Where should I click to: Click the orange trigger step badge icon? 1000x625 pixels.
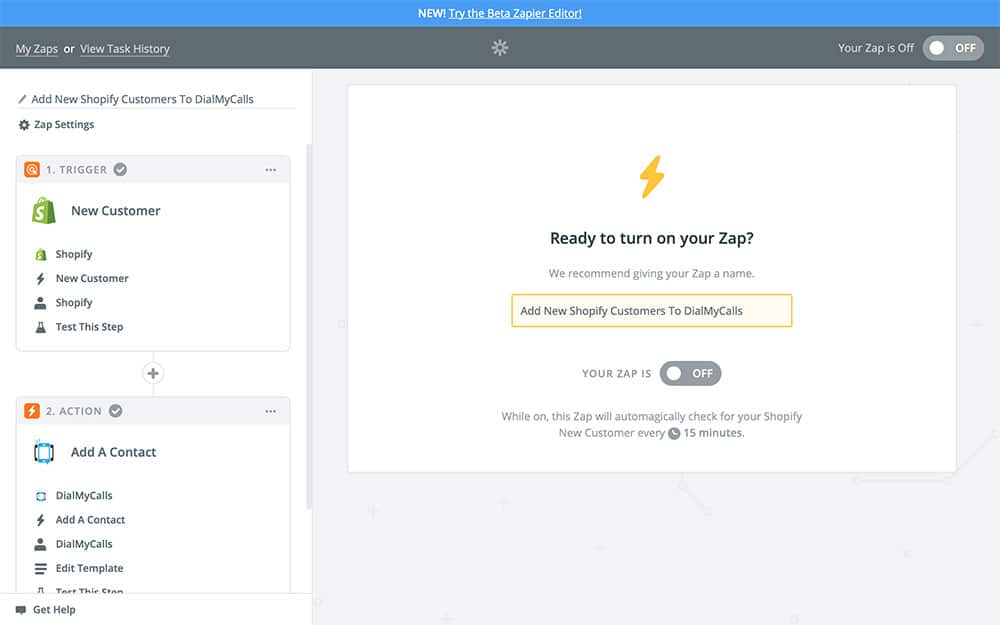pos(32,170)
